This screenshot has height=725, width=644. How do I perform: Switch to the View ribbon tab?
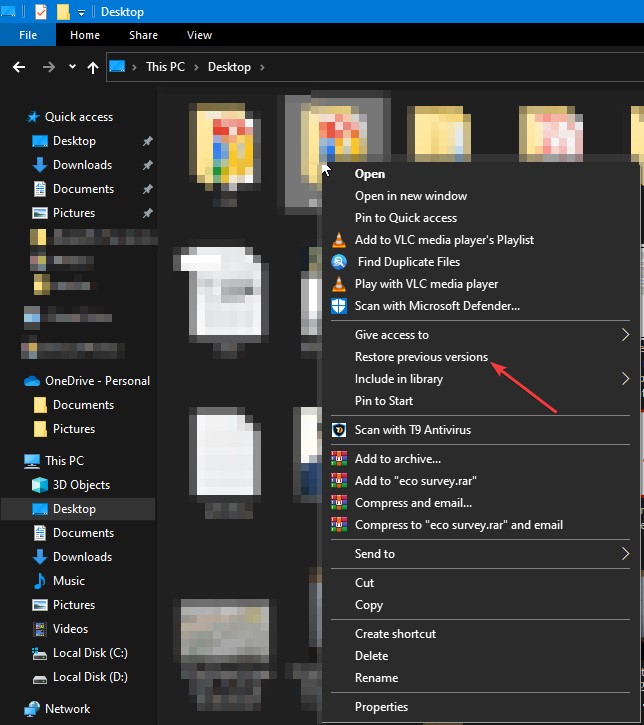tap(199, 35)
